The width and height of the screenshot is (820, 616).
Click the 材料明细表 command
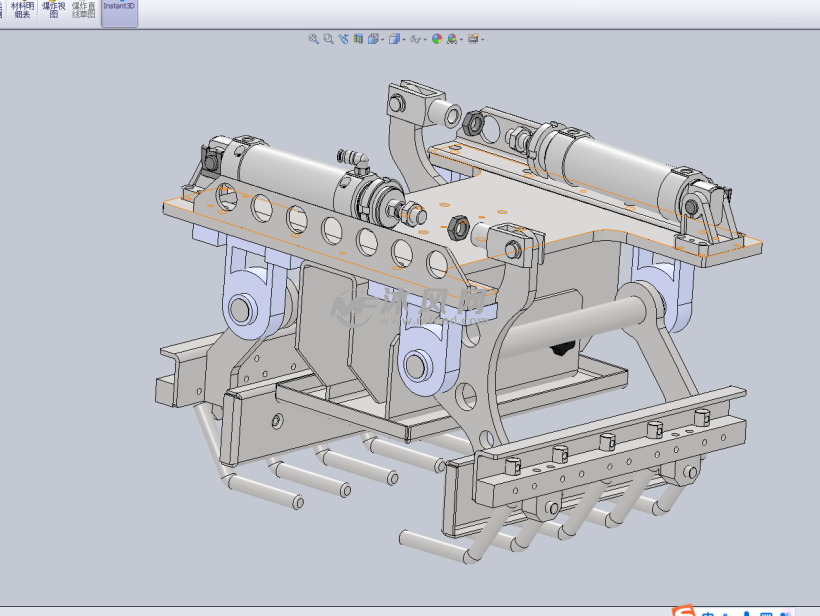pos(22,11)
